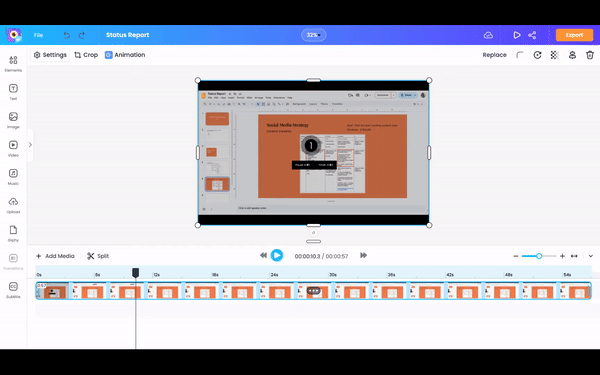Click the 42s mark on timeline ruler
600x375 pixels.
tap(450, 275)
